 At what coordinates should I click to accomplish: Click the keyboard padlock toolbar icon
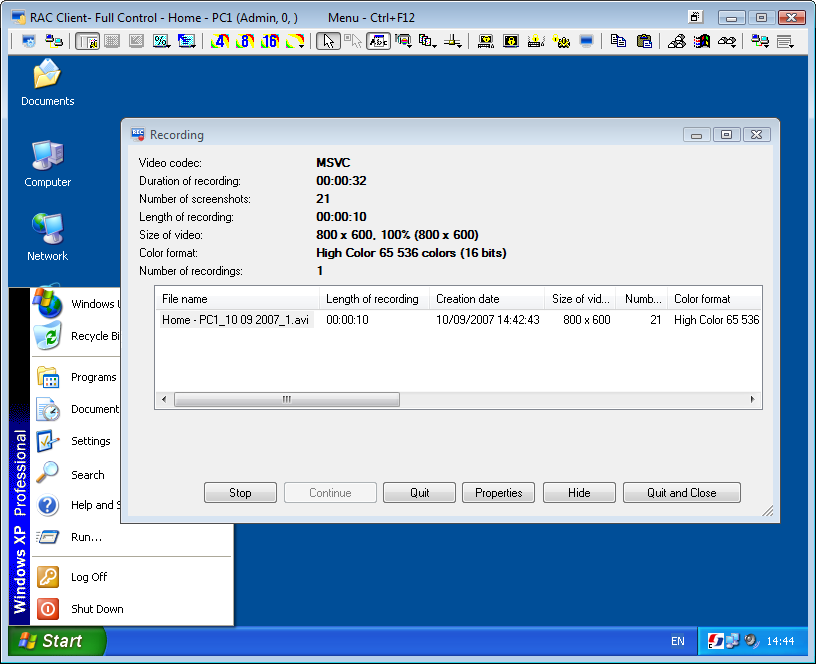point(536,41)
